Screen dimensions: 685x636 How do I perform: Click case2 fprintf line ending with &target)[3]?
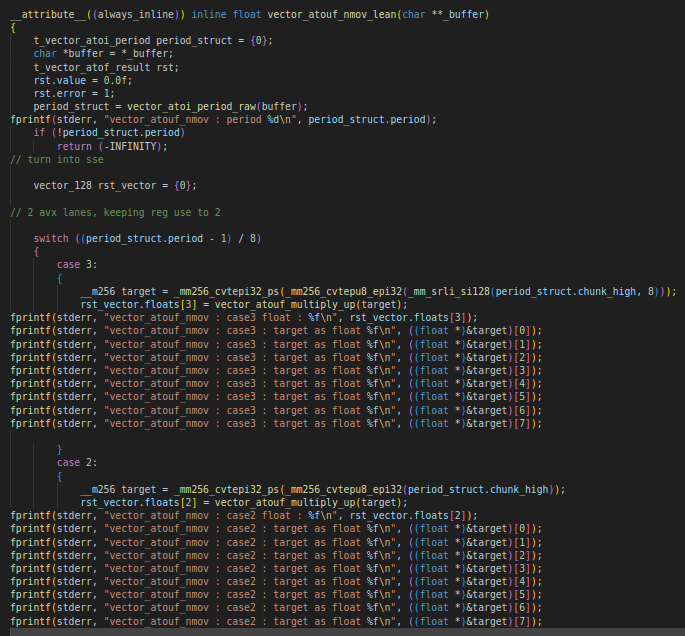click(276, 569)
